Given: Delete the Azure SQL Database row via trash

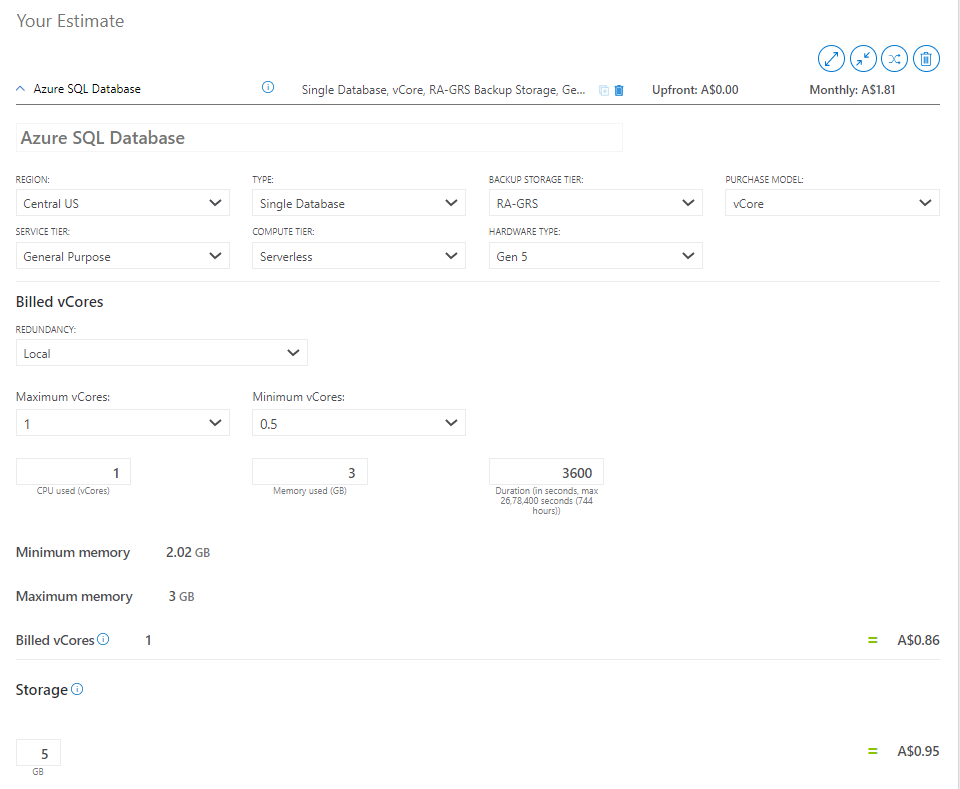Looking at the screenshot, I should pyautogui.click(x=619, y=91).
